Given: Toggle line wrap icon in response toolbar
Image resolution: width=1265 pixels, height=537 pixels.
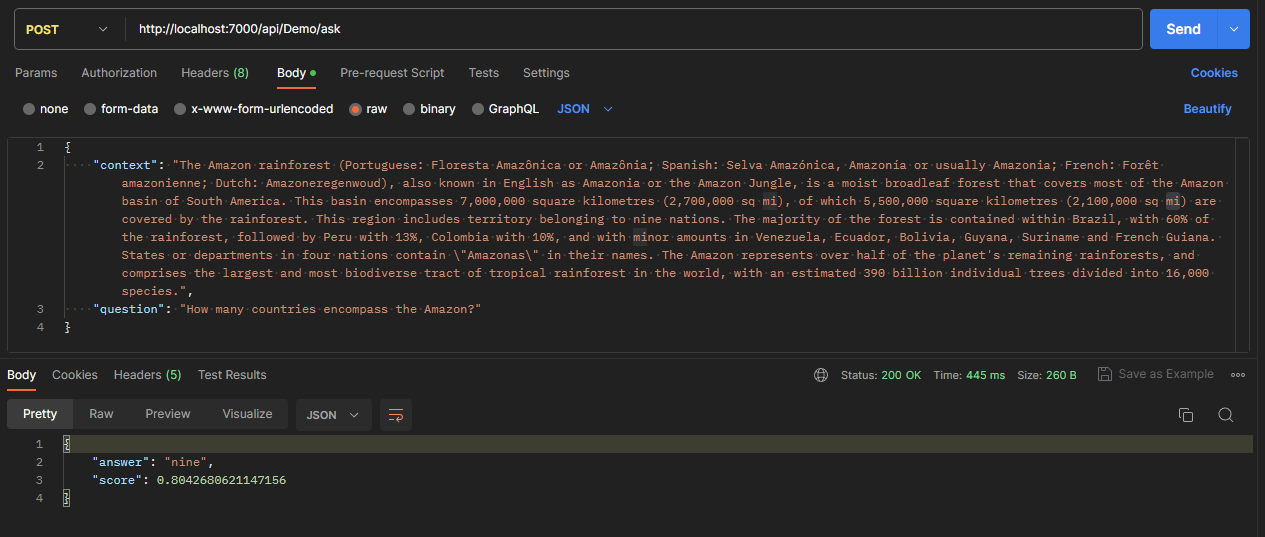Looking at the screenshot, I should coord(396,415).
